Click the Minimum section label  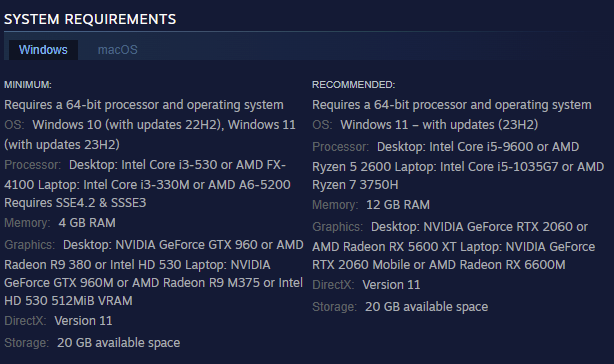point(28,85)
